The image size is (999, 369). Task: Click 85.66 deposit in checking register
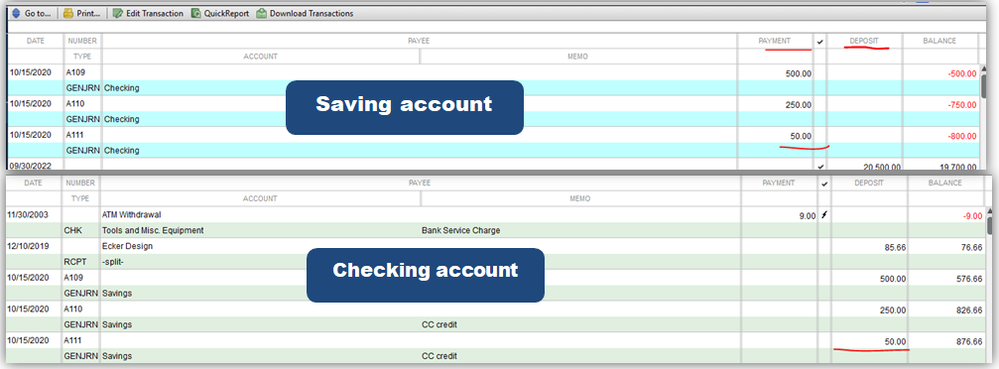tap(895, 246)
